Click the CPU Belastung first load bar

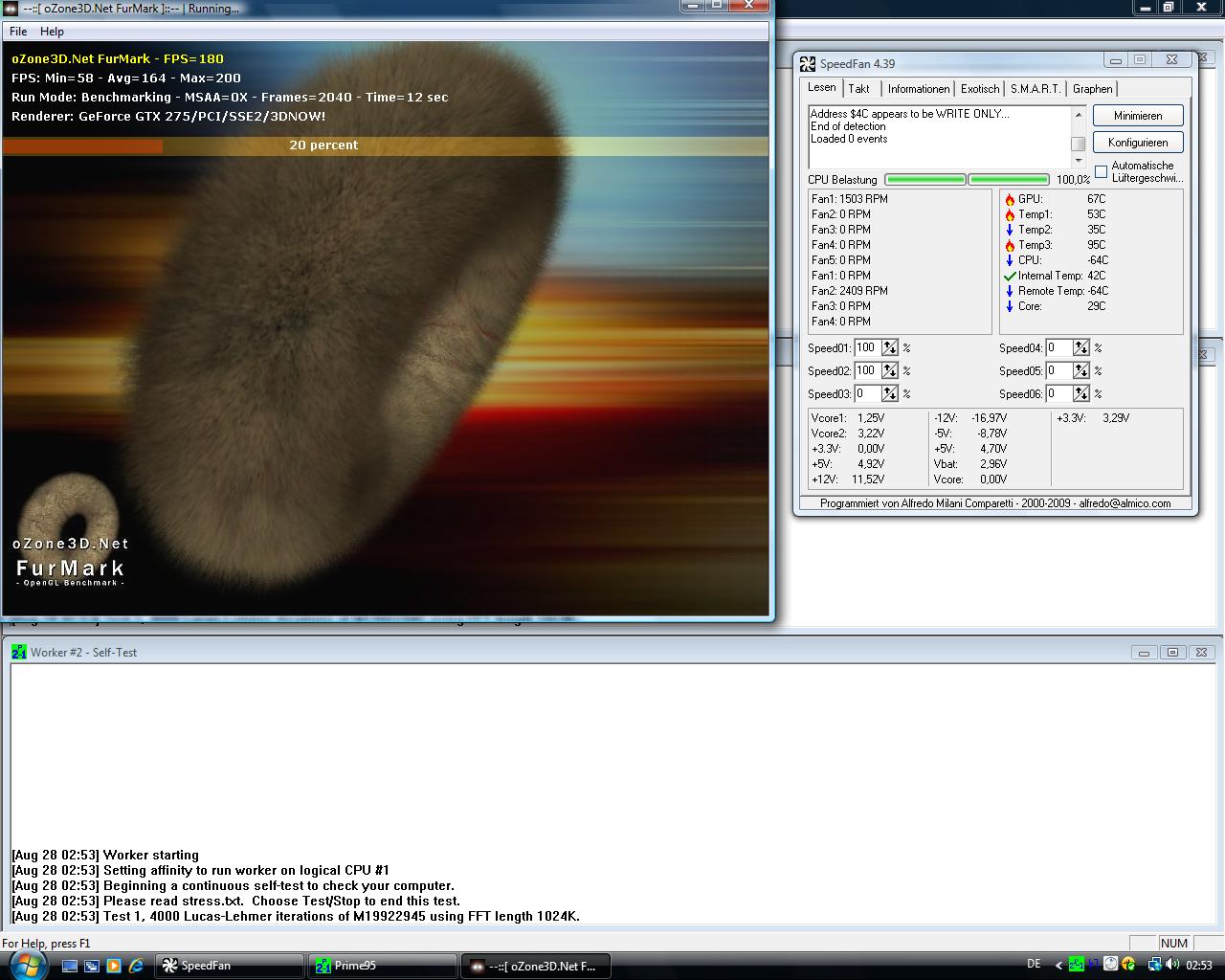pyautogui.click(x=925, y=179)
